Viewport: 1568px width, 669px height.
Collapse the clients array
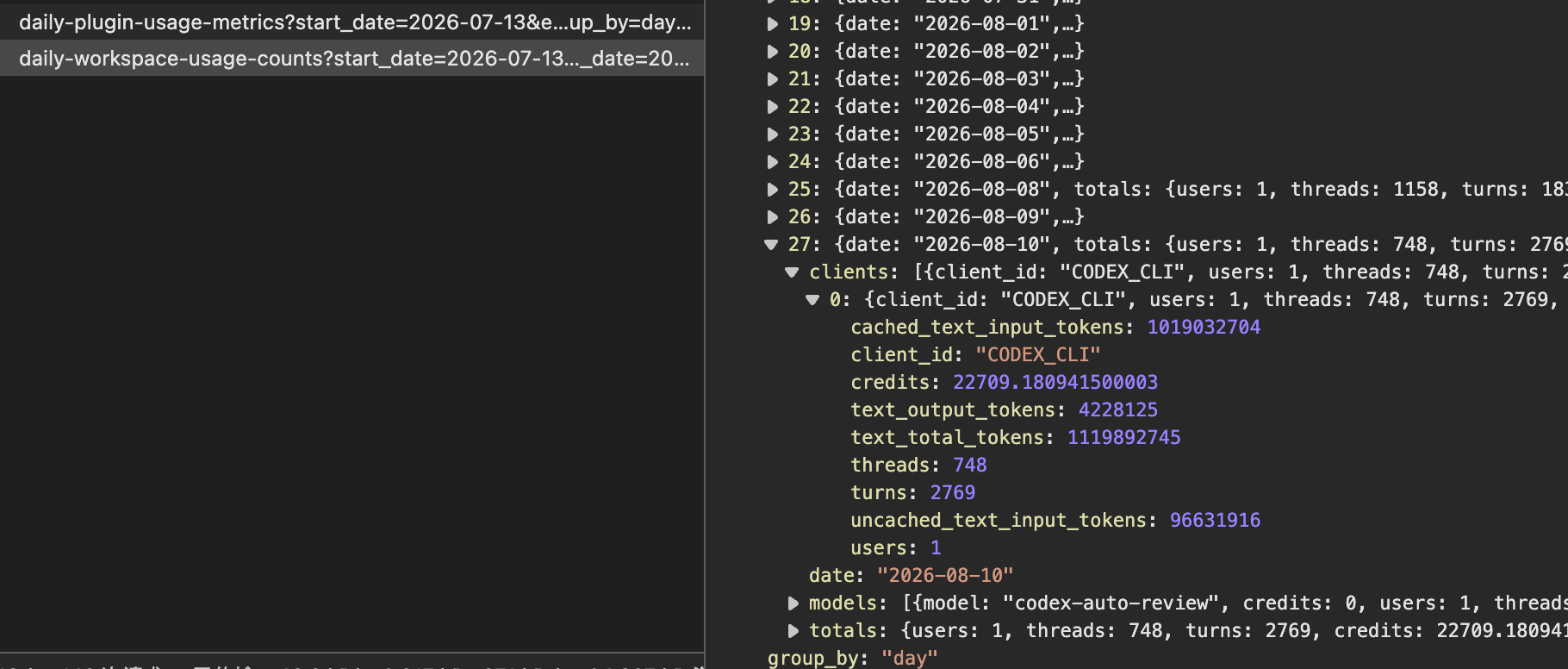pos(793,272)
